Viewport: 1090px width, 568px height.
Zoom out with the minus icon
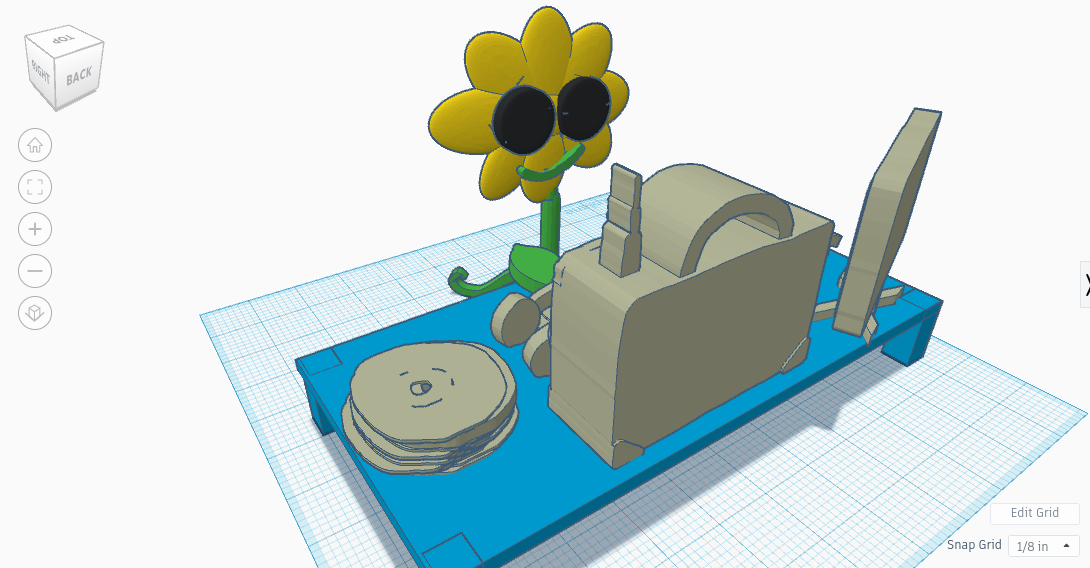35,270
